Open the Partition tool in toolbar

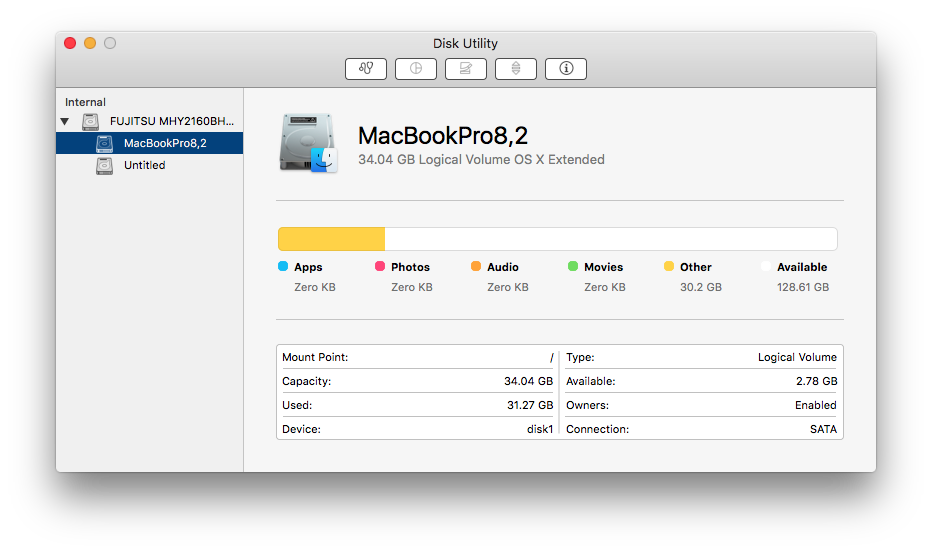415,68
